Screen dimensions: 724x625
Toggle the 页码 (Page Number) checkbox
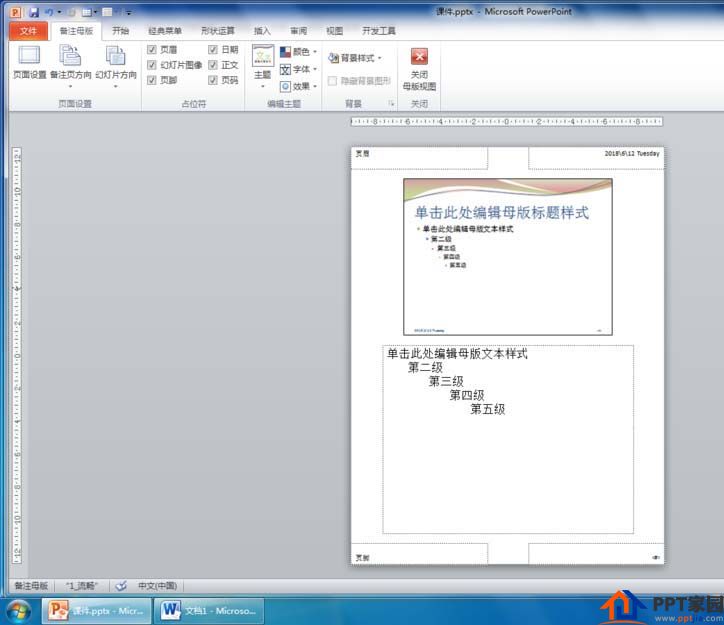pos(212,80)
